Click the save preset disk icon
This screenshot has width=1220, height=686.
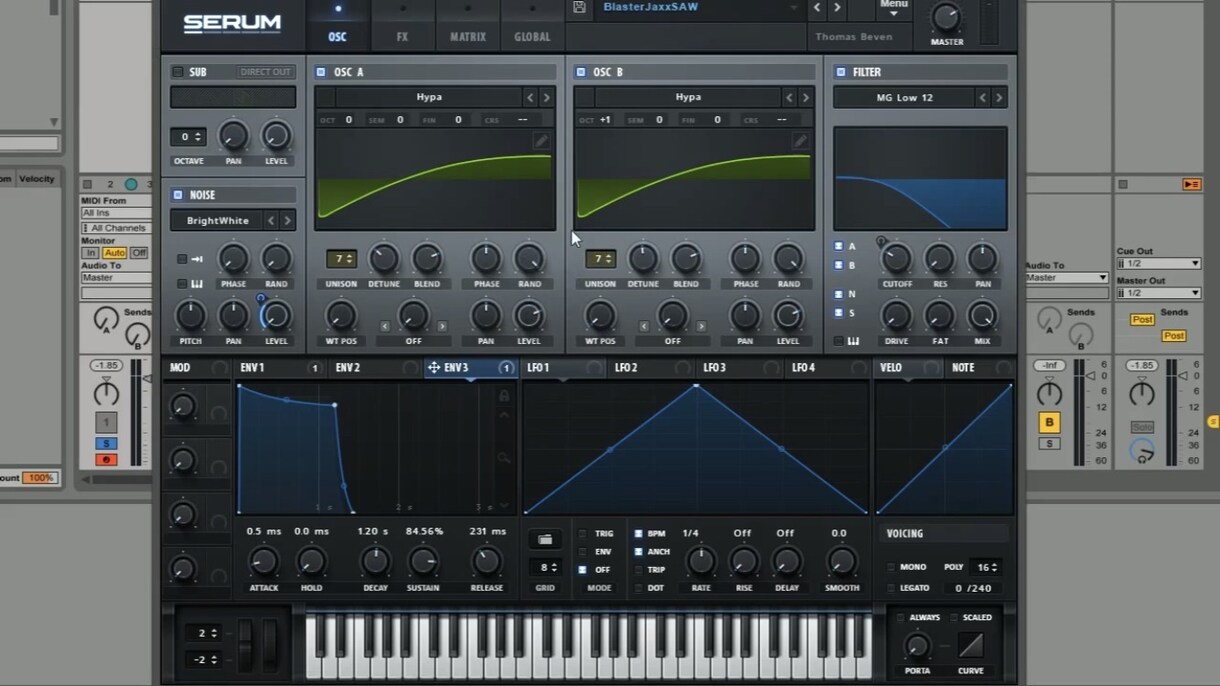[x=579, y=7]
